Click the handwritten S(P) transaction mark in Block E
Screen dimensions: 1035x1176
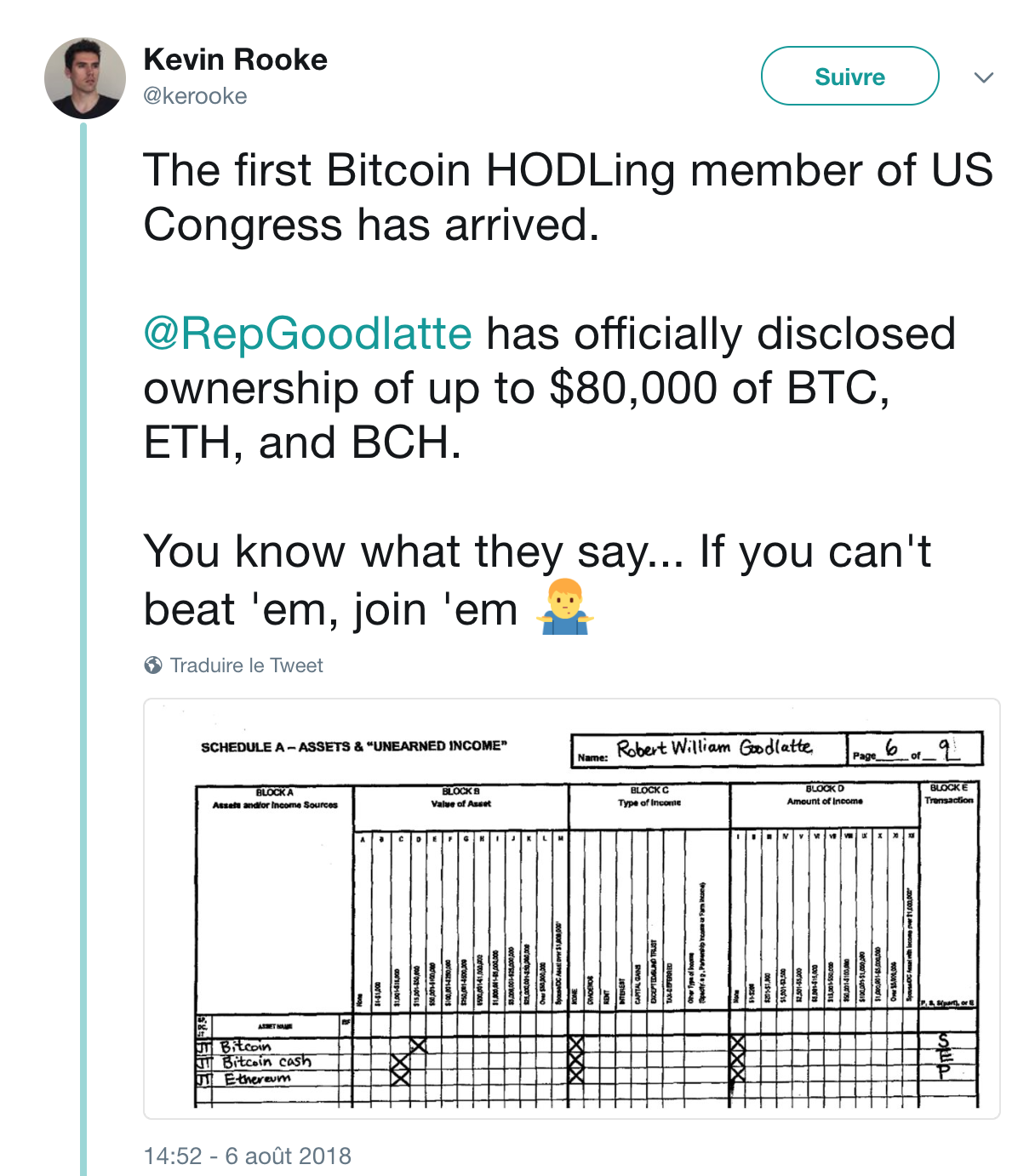(x=942, y=1054)
